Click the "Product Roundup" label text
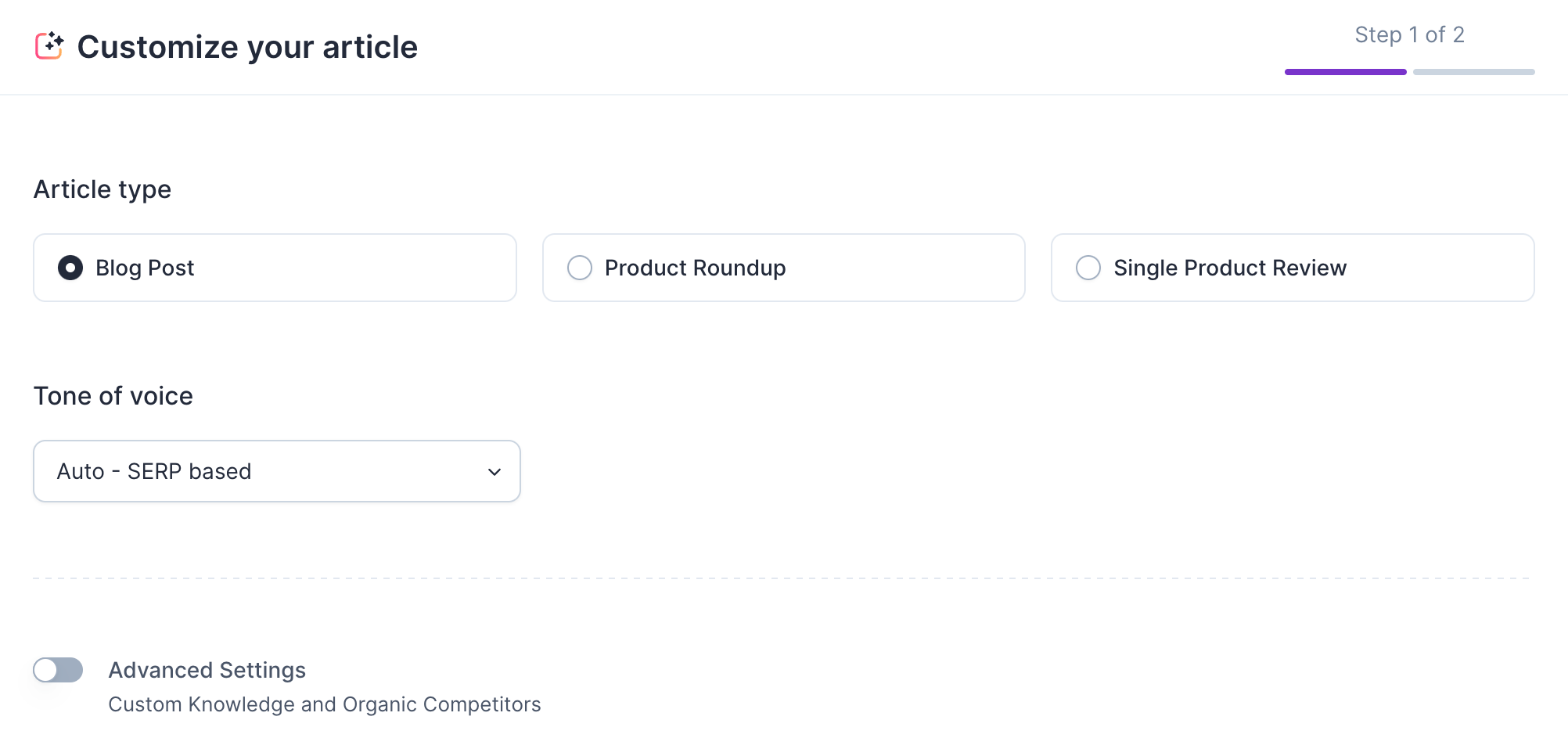This screenshot has height=756, width=1568. [695, 268]
